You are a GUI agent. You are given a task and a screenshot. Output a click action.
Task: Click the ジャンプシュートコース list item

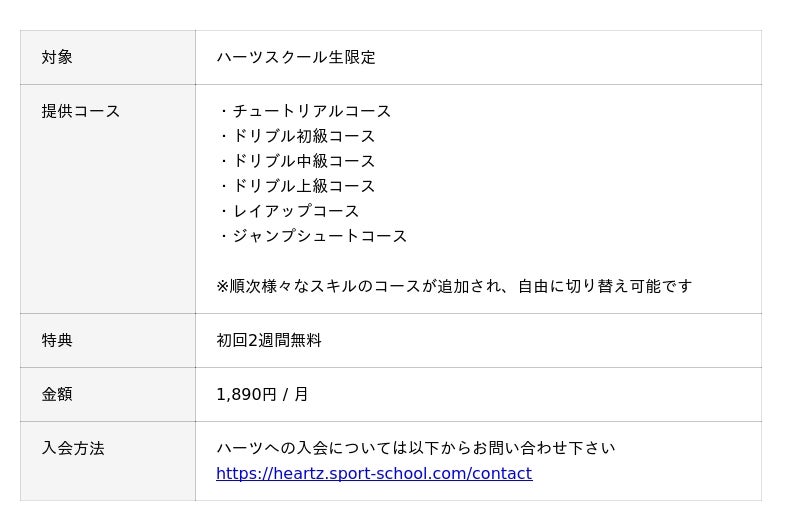pyautogui.click(x=312, y=236)
